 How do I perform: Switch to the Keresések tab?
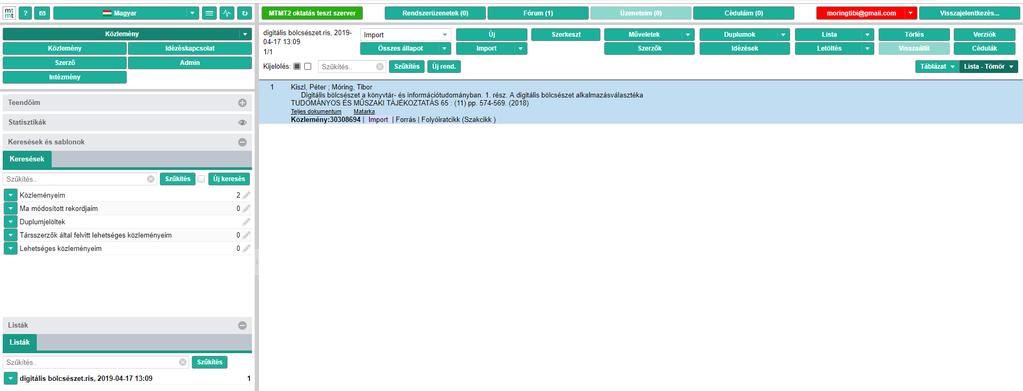click(27, 159)
